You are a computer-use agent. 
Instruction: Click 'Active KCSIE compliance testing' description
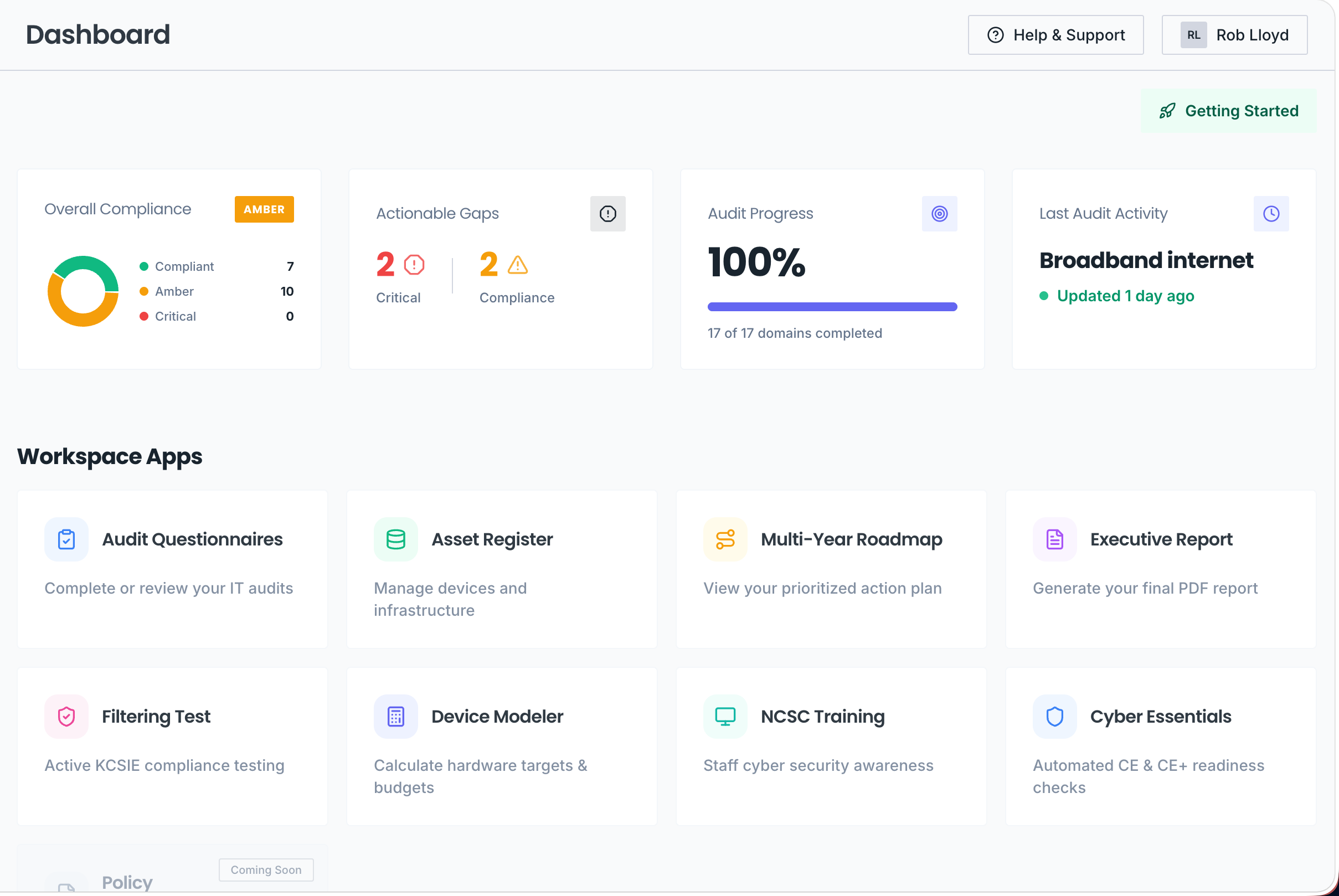164,765
